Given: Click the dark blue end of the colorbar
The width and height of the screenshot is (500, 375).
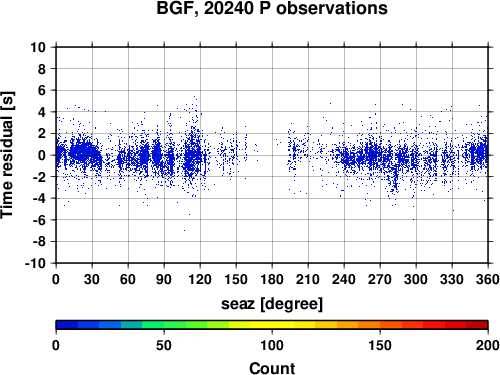Looking at the screenshot, I should tap(67, 325).
